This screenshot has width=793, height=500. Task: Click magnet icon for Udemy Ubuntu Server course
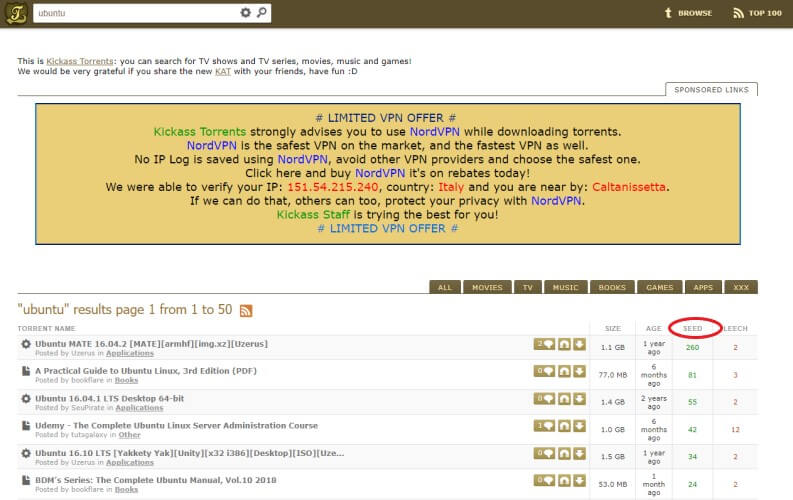564,426
